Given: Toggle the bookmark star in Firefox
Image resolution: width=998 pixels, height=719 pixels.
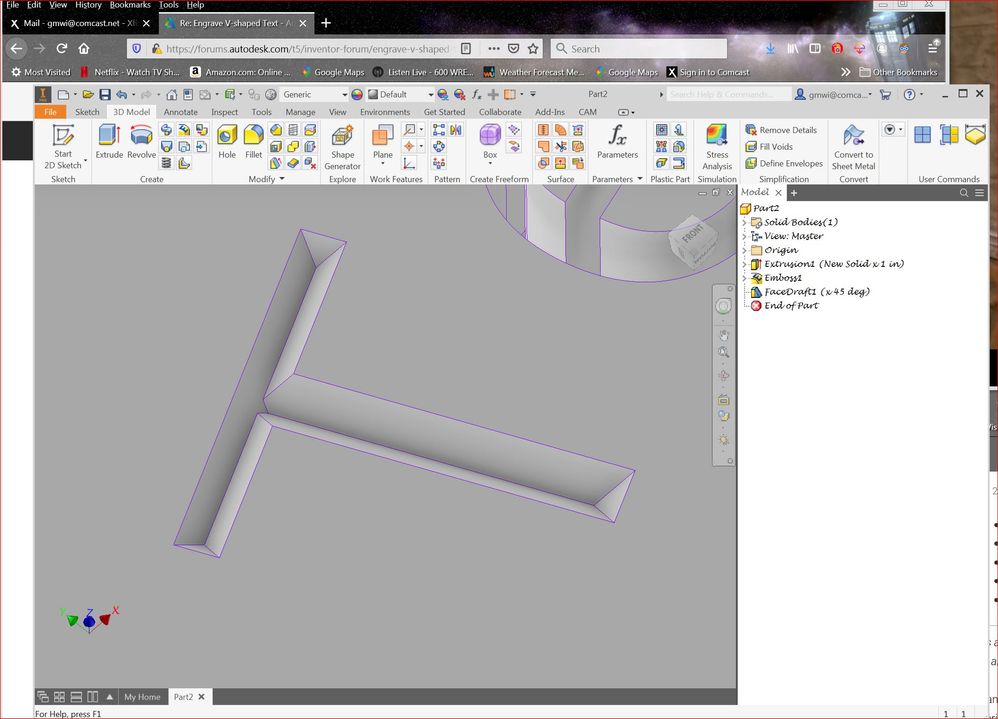Looking at the screenshot, I should [x=533, y=48].
